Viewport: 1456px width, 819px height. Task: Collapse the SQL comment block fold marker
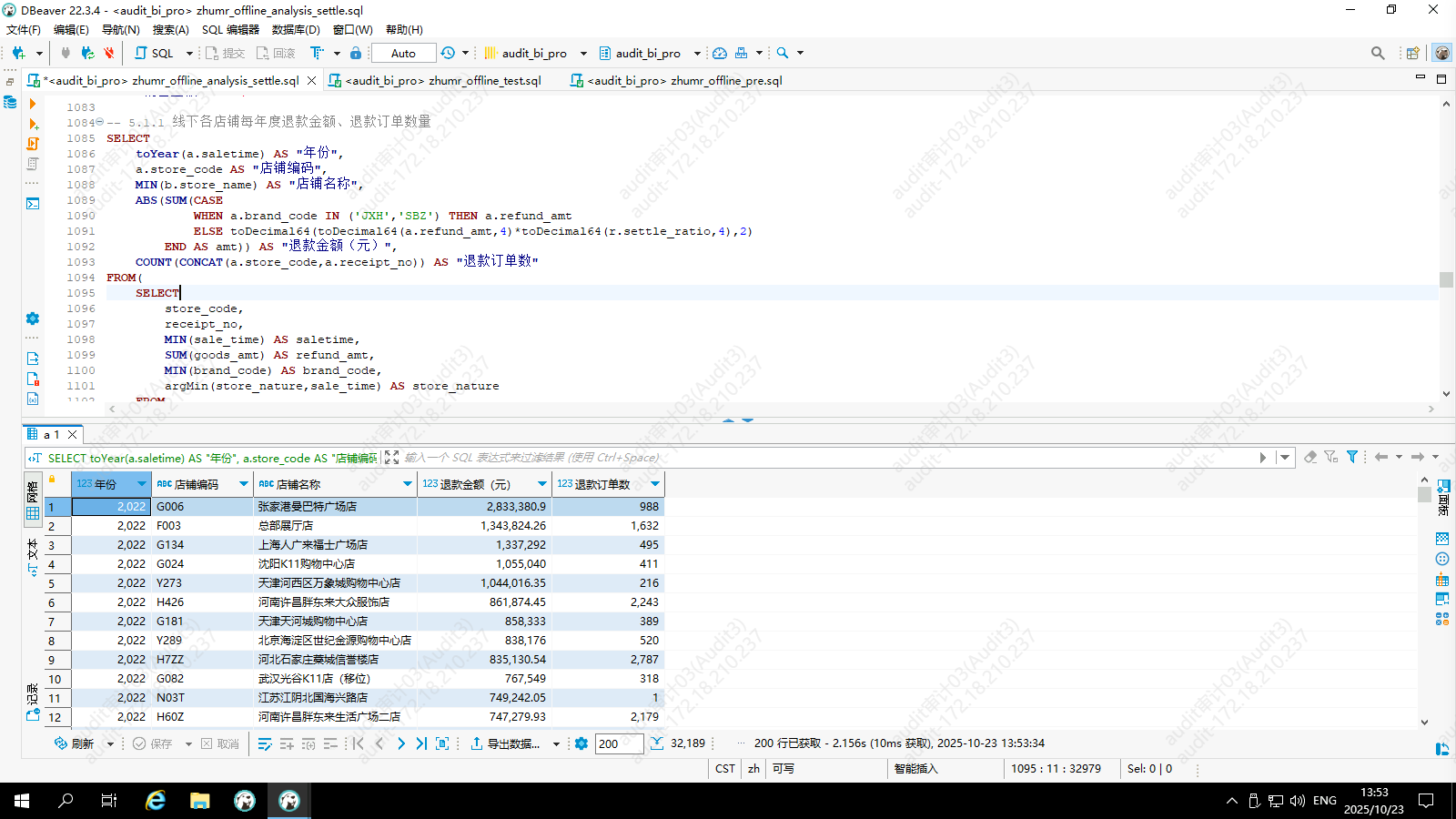click(x=99, y=122)
